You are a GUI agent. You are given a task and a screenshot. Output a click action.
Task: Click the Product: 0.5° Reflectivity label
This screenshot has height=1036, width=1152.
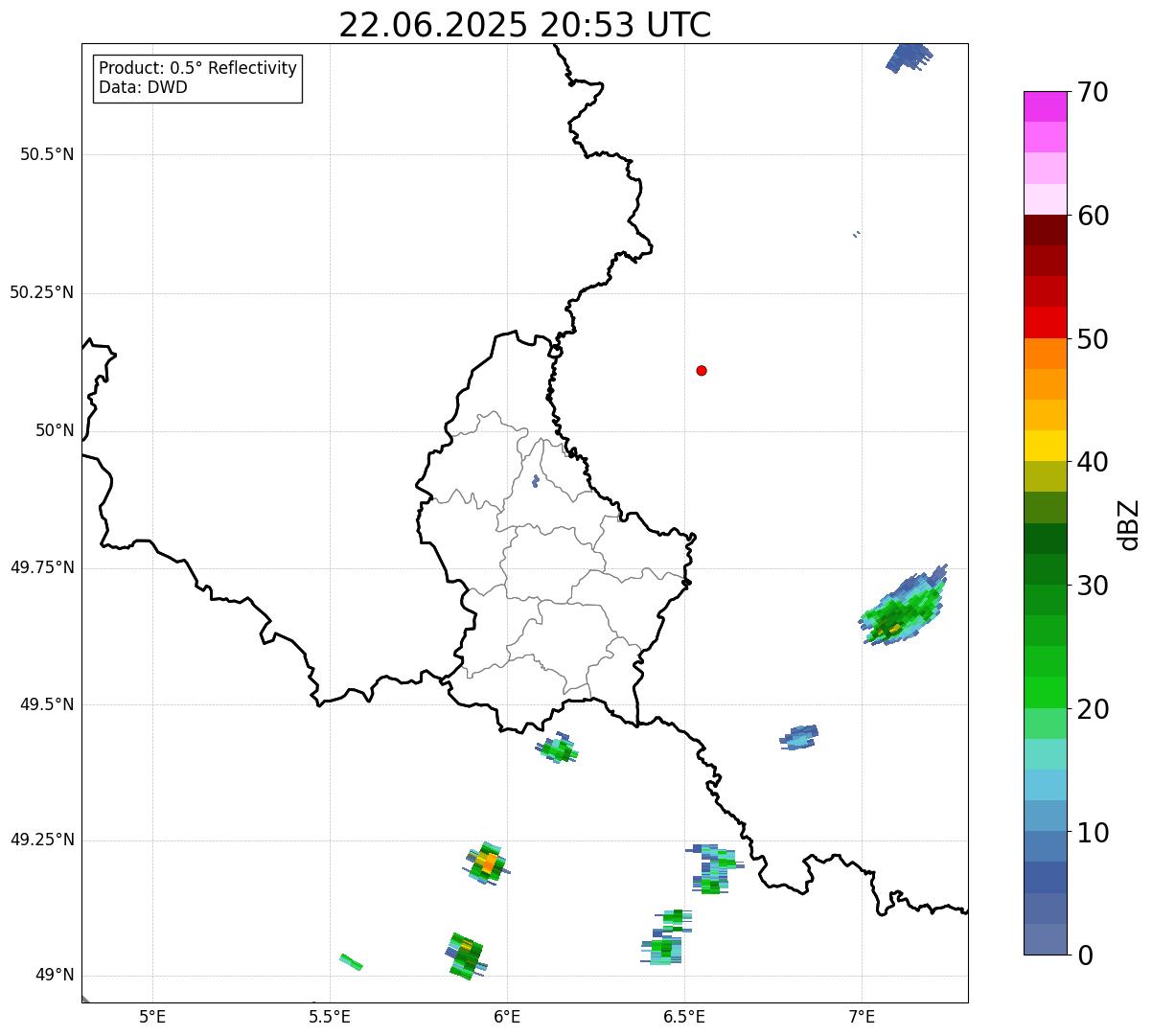point(198,69)
